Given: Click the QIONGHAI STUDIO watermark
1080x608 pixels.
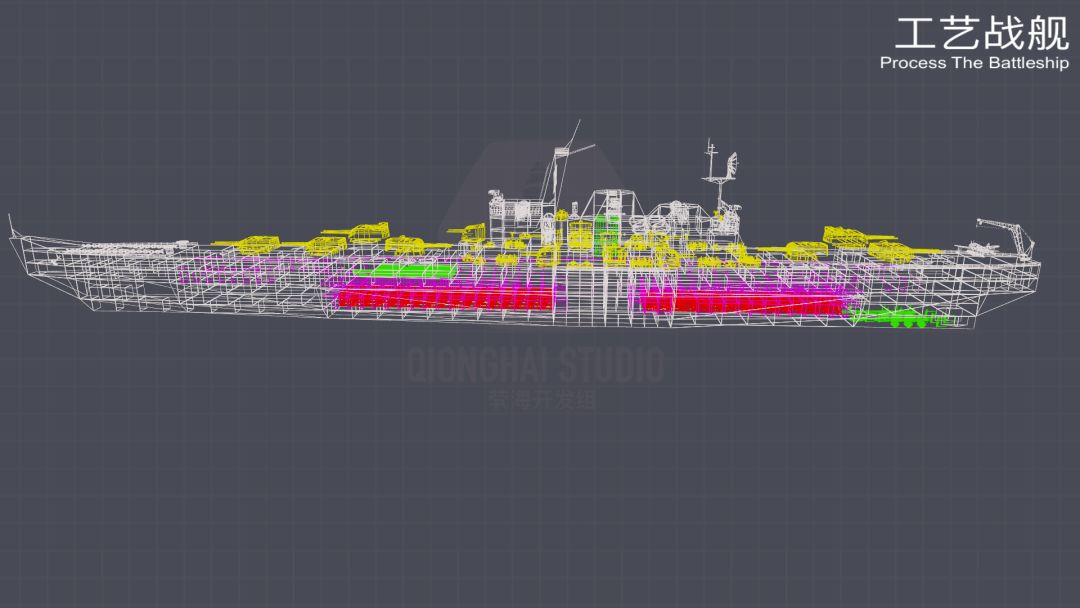Looking at the screenshot, I should pos(536,365).
